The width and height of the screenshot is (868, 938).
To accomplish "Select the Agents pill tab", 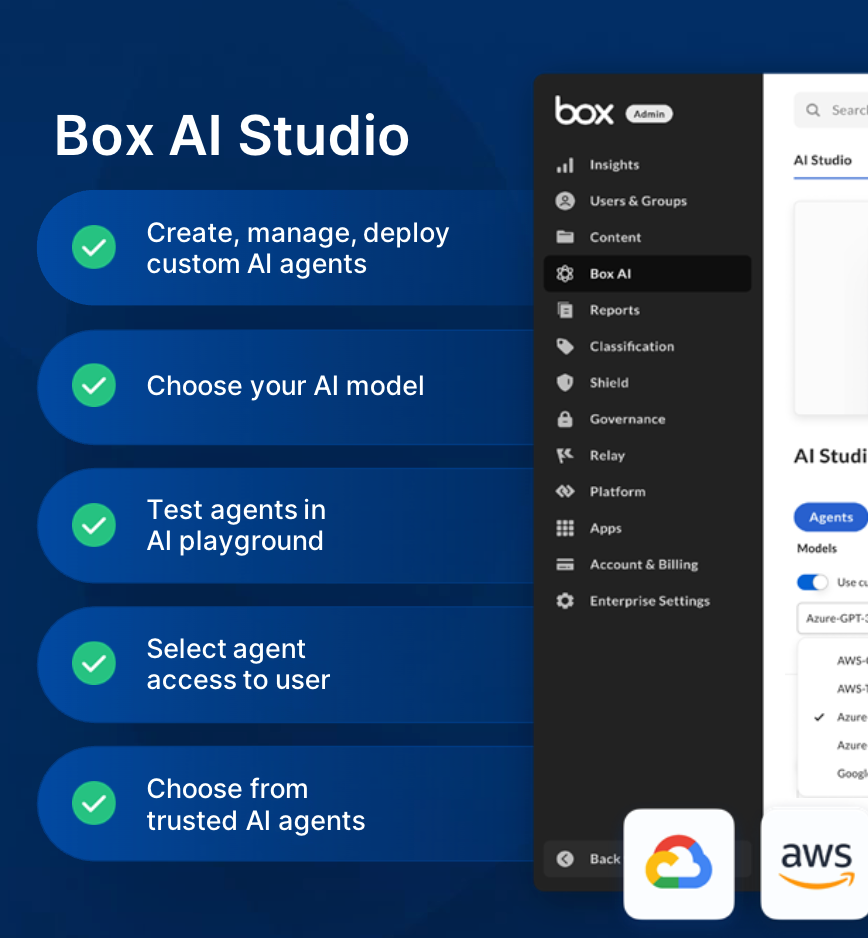I will (x=830, y=517).
